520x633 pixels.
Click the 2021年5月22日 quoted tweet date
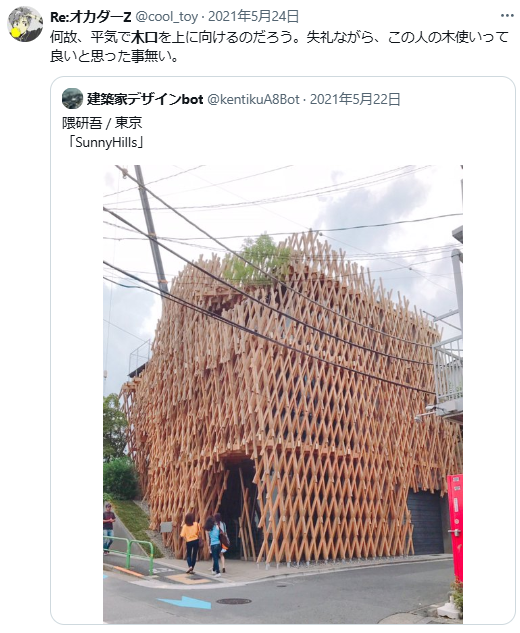click(x=355, y=99)
